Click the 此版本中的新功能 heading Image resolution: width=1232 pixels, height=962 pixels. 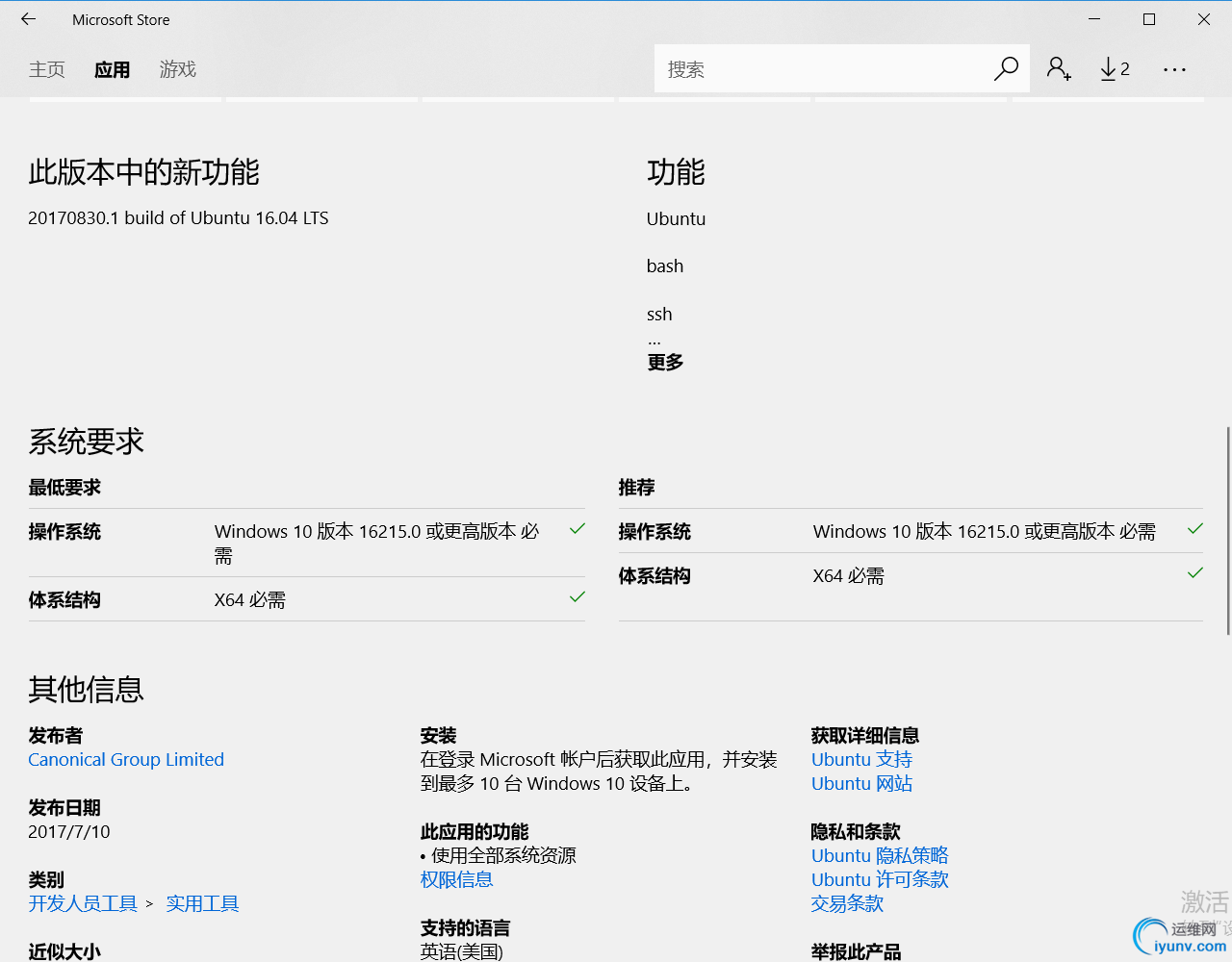pyautogui.click(x=143, y=172)
